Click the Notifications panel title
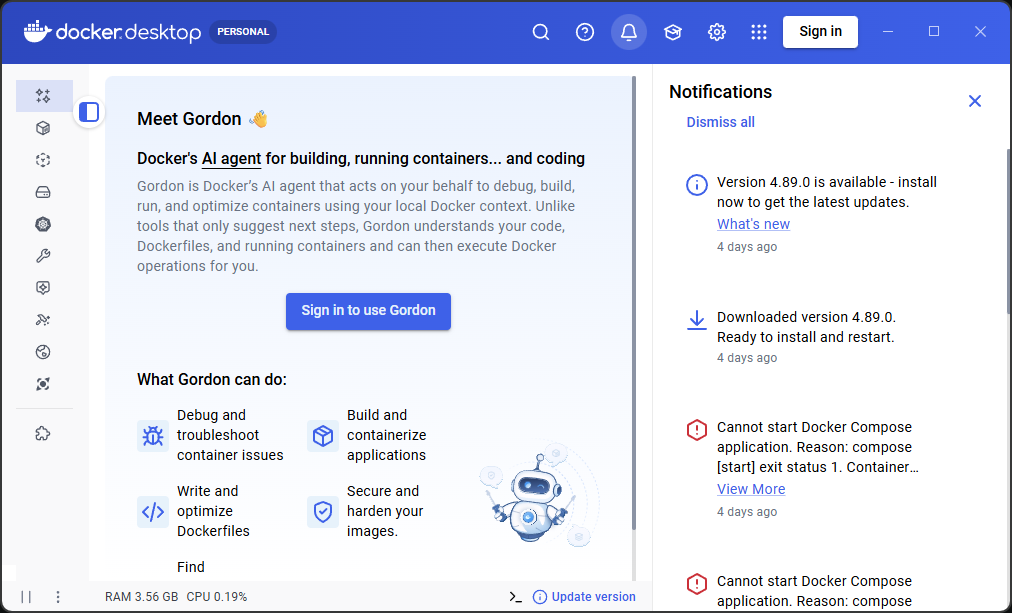This screenshot has width=1012, height=613. [720, 92]
